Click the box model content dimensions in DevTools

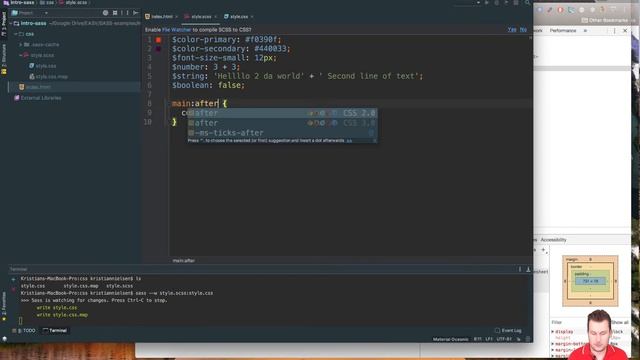click(x=590, y=281)
